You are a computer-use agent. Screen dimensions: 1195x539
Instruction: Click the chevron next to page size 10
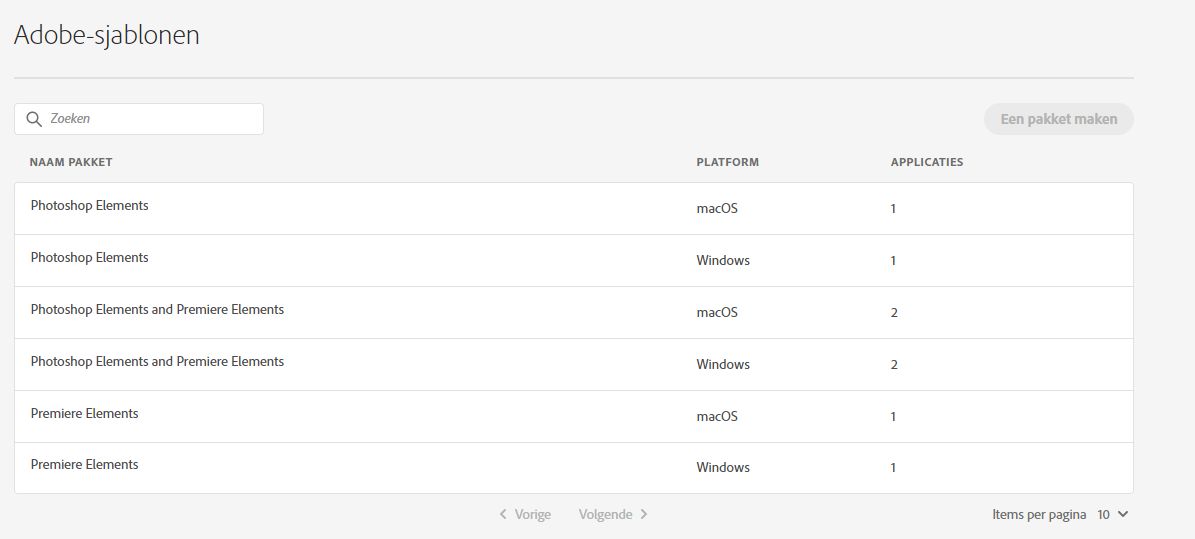pyautogui.click(x=1123, y=514)
